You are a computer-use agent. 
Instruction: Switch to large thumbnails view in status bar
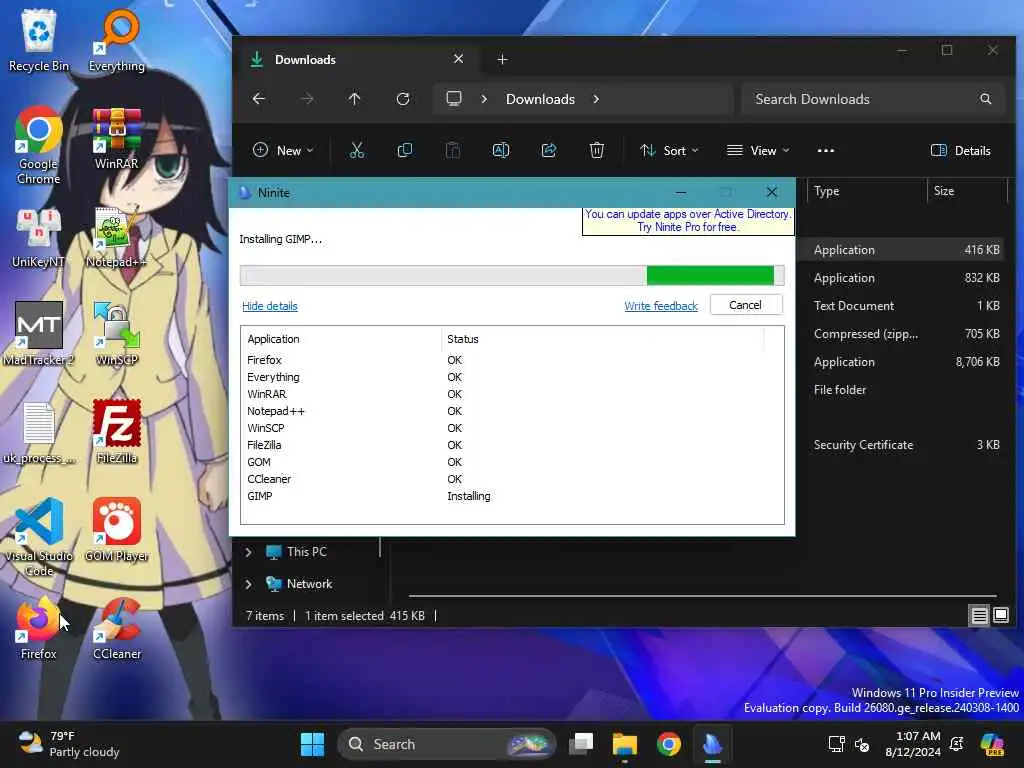point(1000,615)
